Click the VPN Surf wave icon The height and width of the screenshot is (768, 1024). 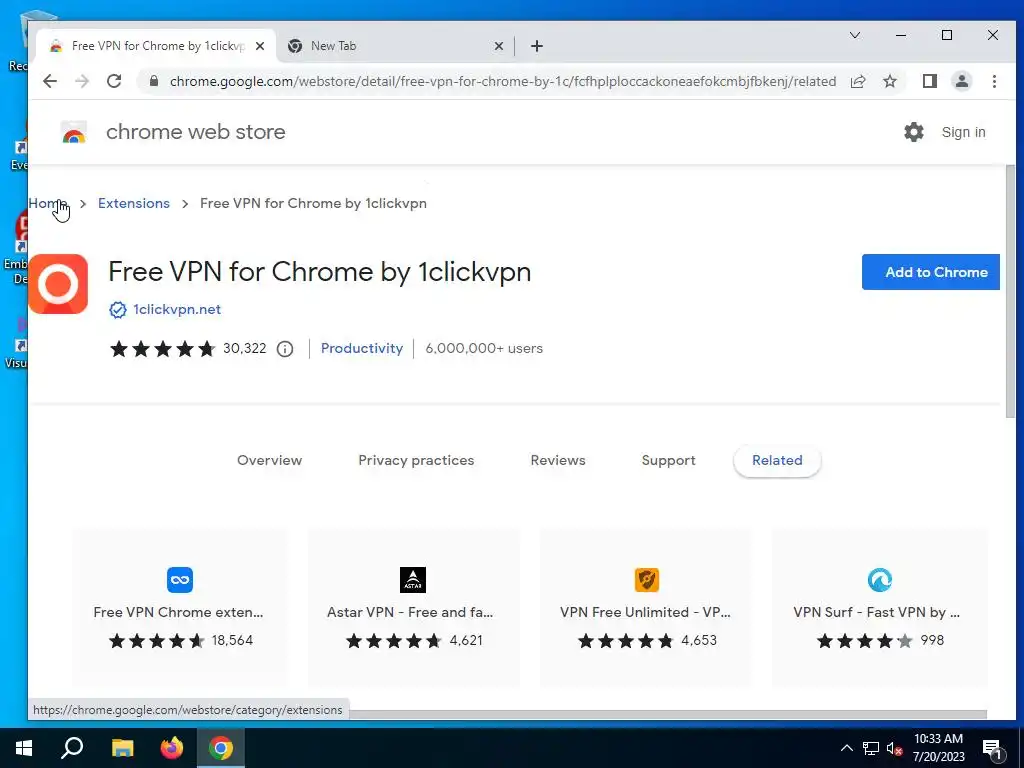[880, 580]
